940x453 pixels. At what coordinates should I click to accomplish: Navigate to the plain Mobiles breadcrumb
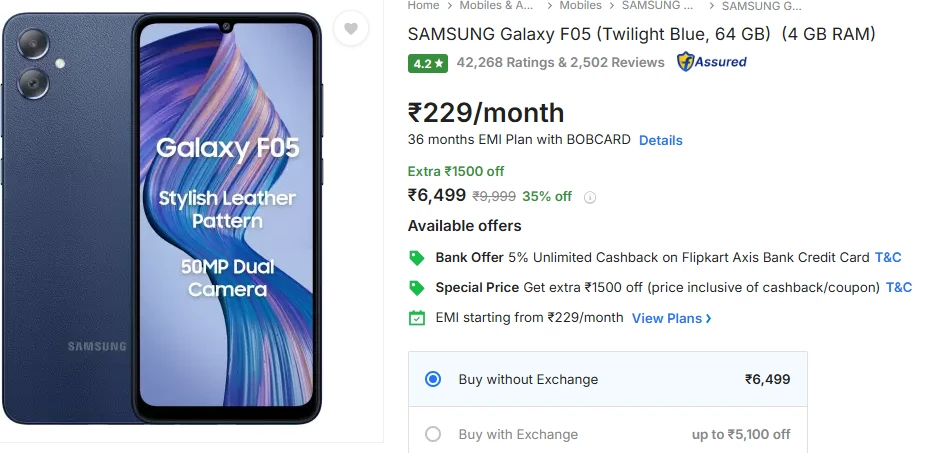[x=580, y=6]
